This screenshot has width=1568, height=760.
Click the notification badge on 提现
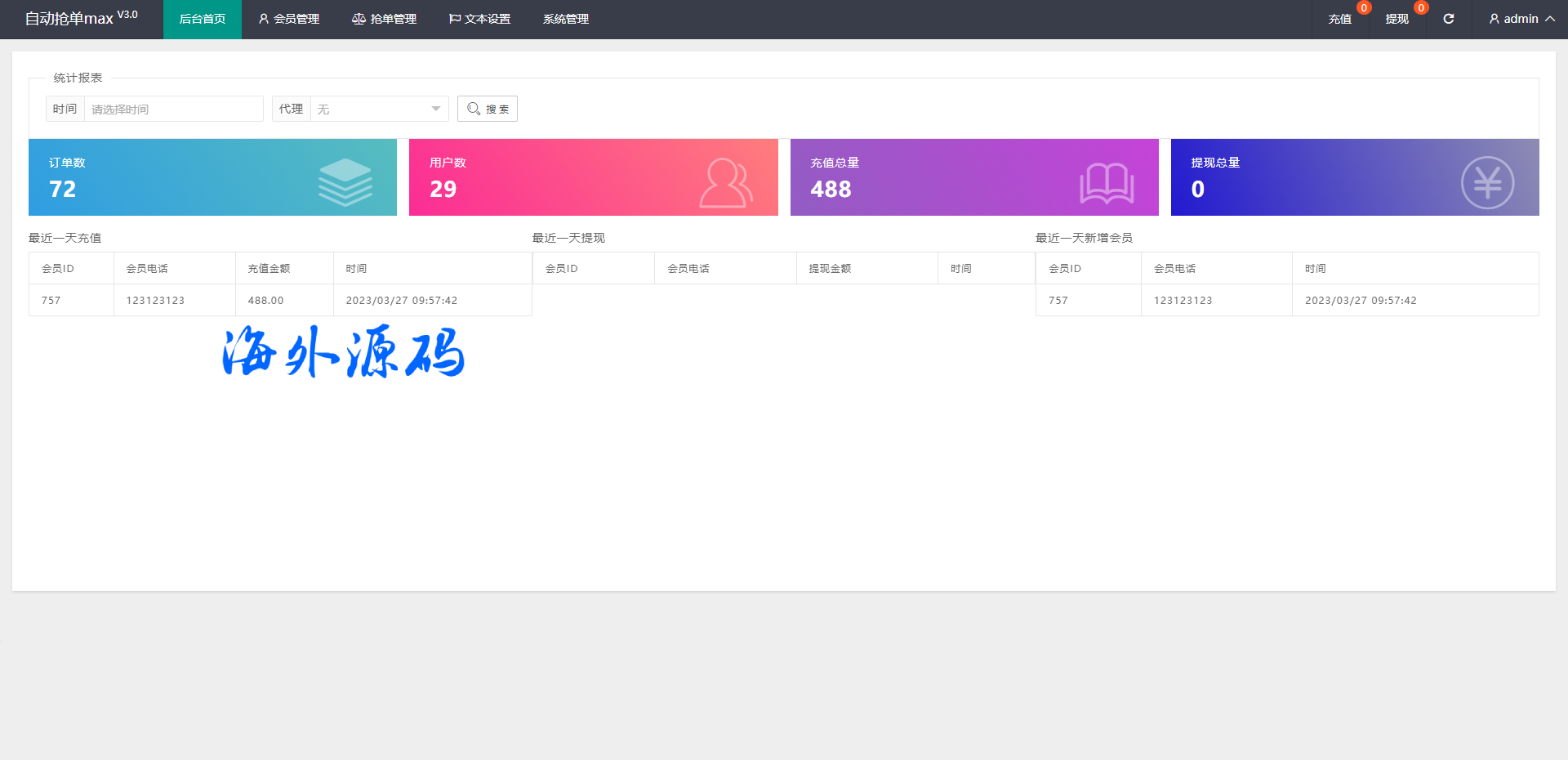point(1421,8)
